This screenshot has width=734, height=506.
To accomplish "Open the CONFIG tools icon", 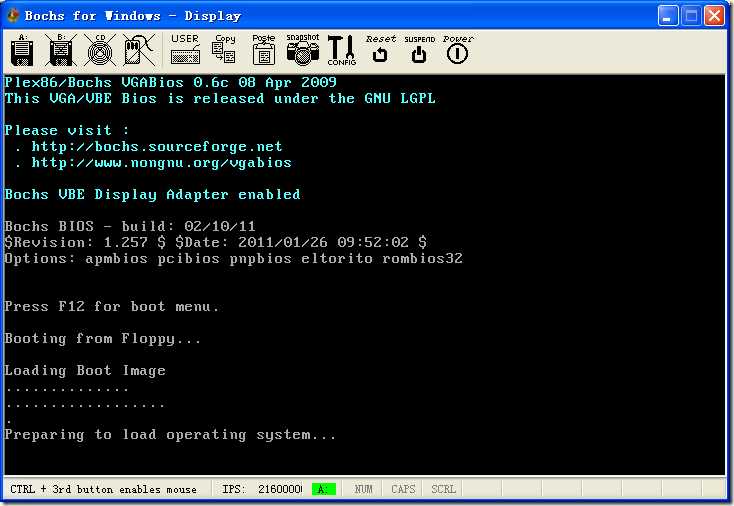I will (341, 50).
